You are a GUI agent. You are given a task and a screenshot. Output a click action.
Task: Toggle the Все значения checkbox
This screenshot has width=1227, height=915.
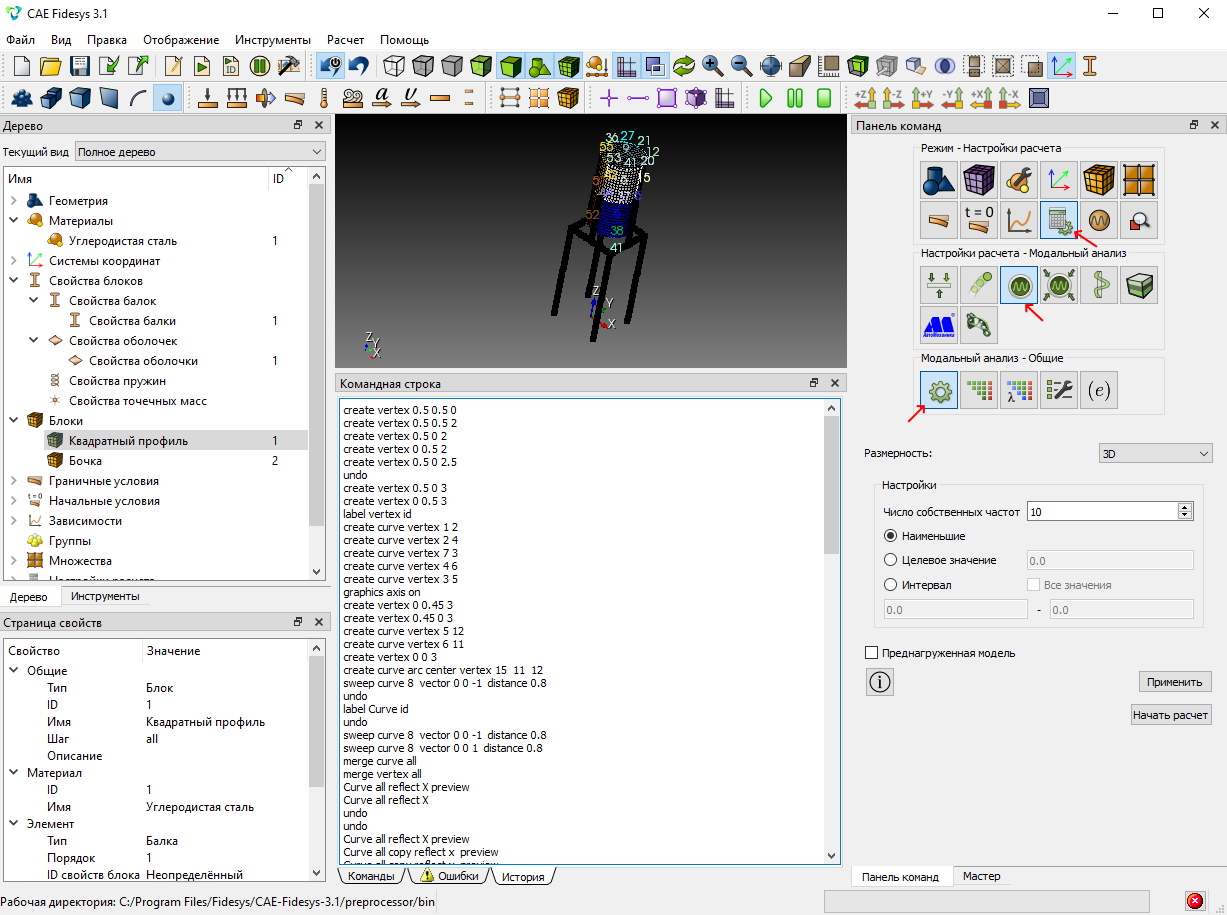(x=1034, y=585)
